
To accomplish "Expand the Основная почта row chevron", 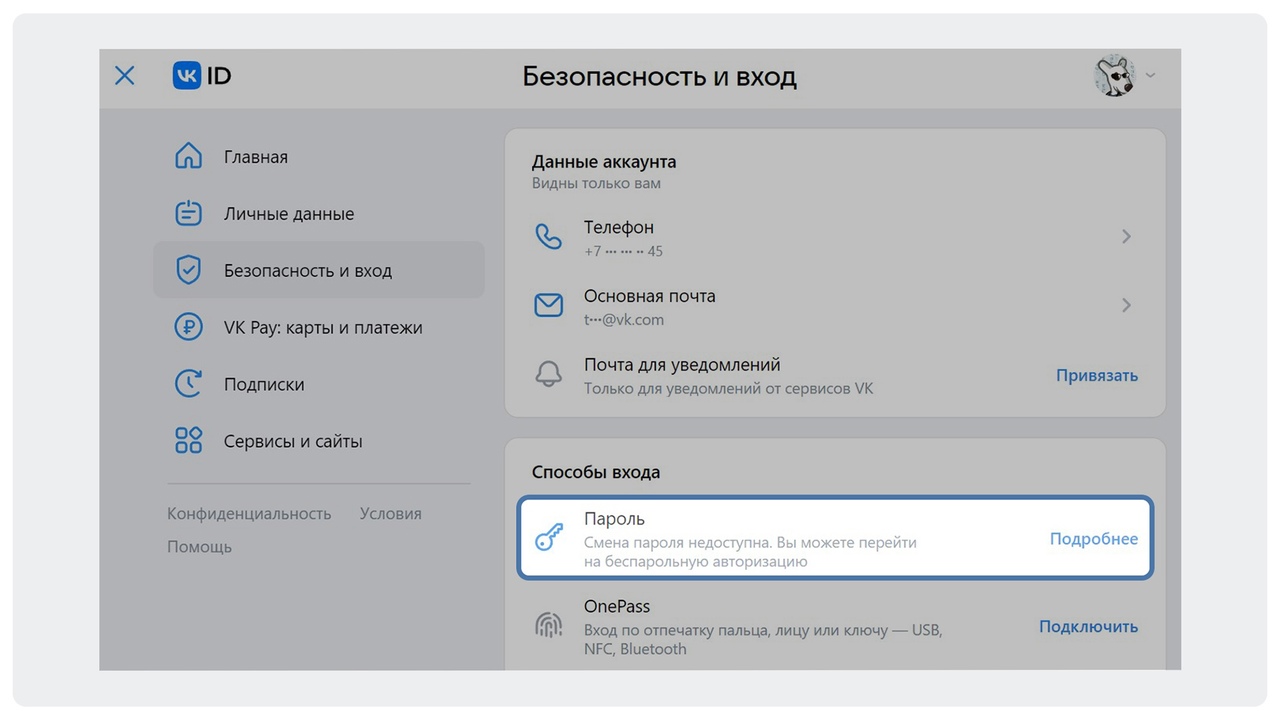I will (1126, 305).
